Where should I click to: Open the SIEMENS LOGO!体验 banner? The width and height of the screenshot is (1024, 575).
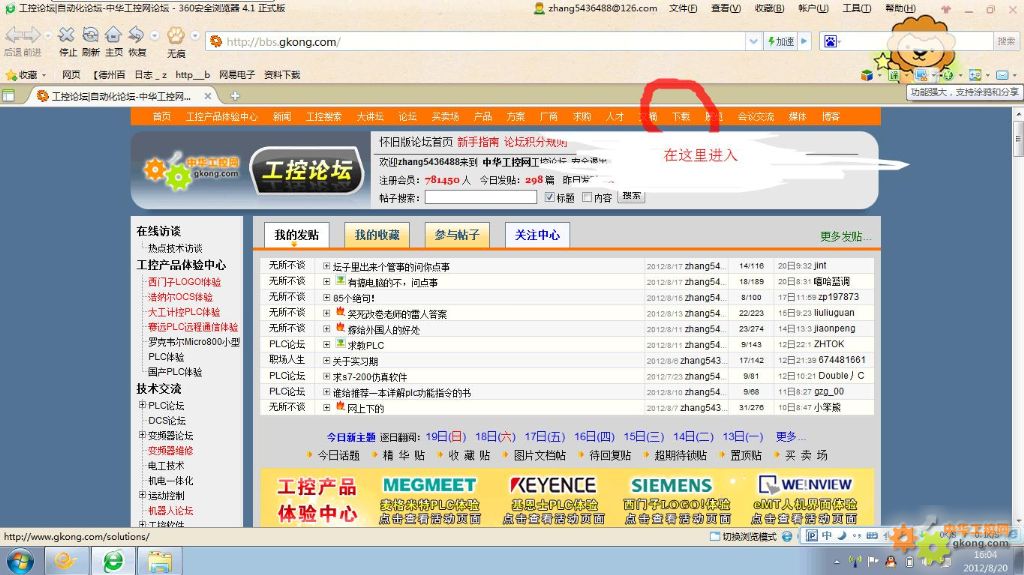tap(676, 500)
